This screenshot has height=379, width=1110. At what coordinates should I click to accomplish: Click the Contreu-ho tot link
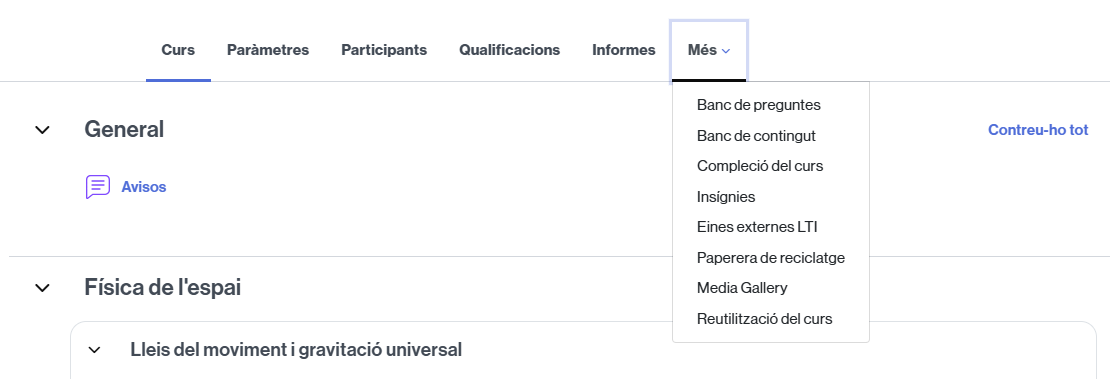point(1038,130)
